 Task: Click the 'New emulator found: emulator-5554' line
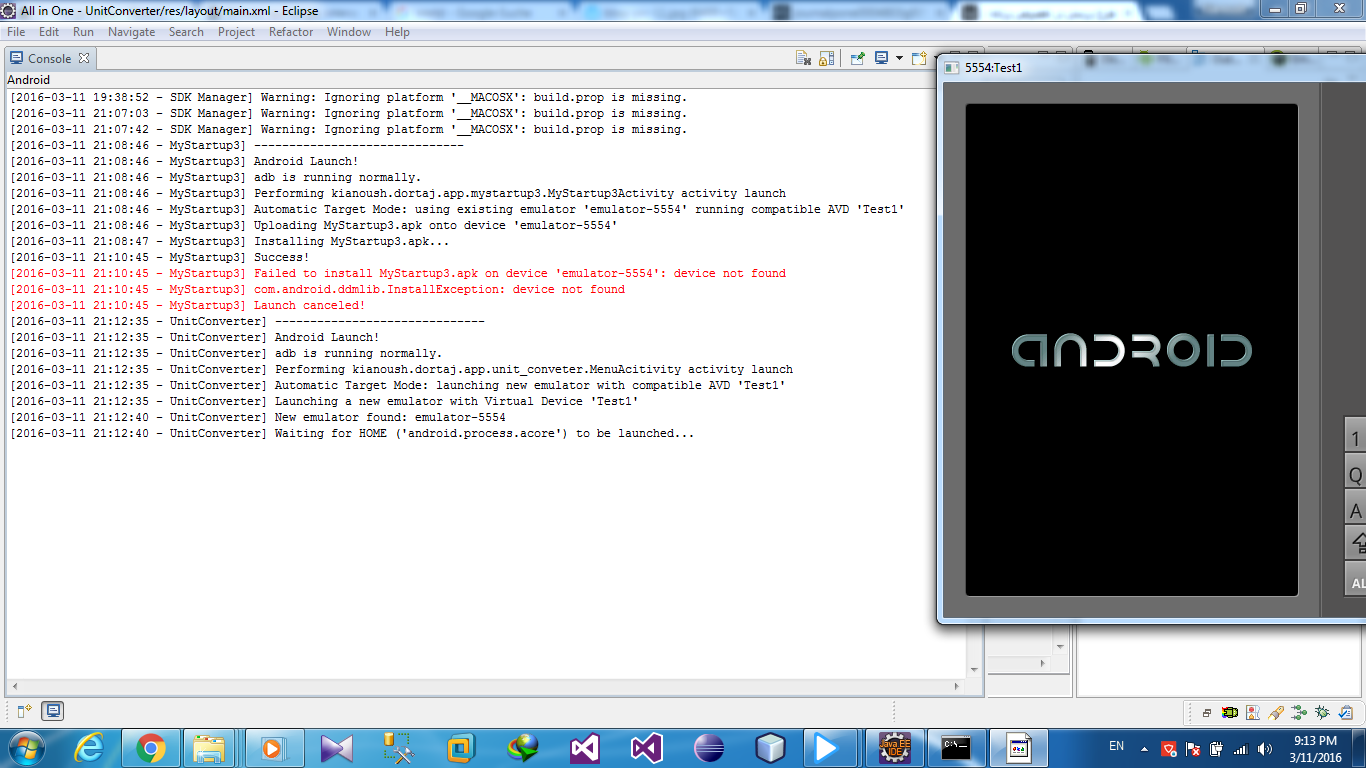pyautogui.click(x=258, y=417)
